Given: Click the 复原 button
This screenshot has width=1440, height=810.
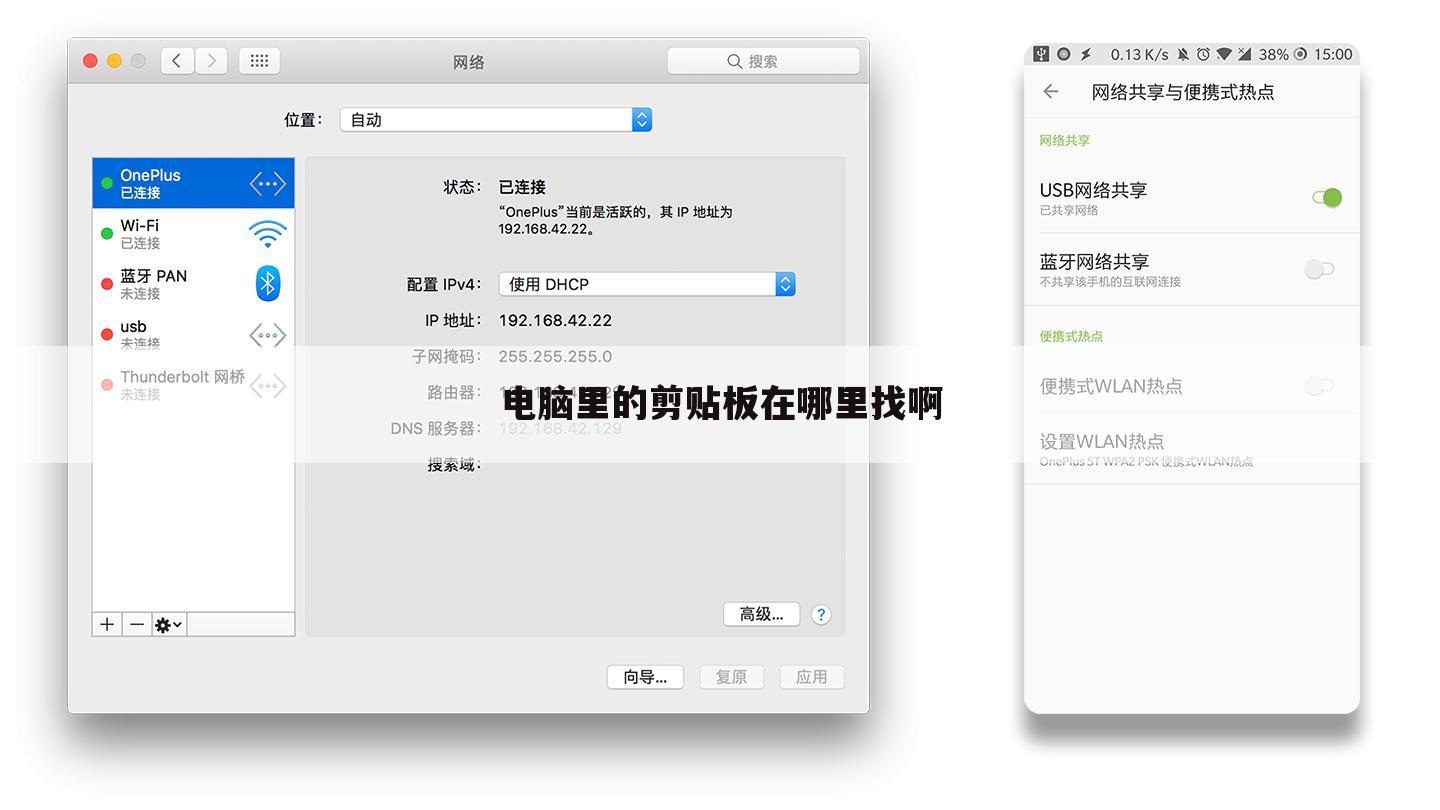Looking at the screenshot, I should point(731,677).
